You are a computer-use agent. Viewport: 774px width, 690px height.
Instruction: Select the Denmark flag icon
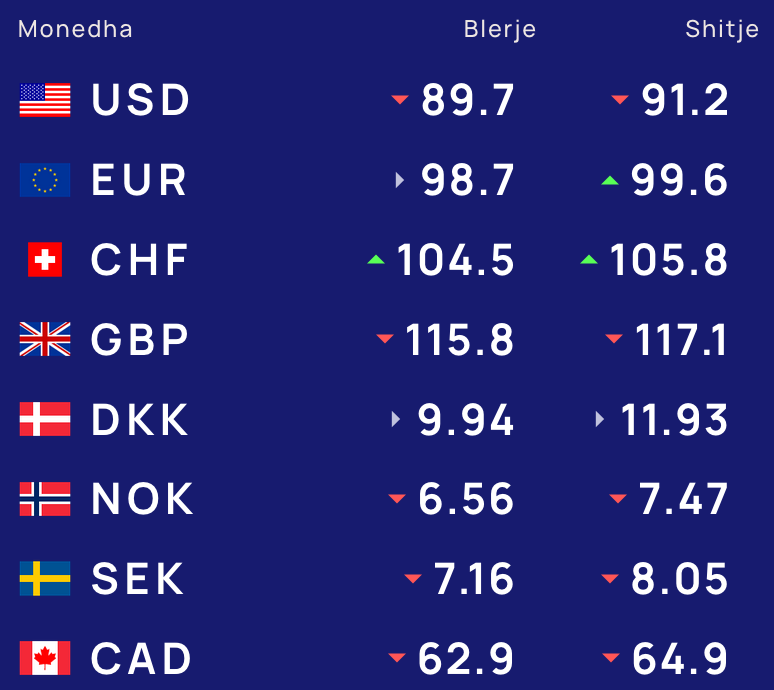click(45, 419)
